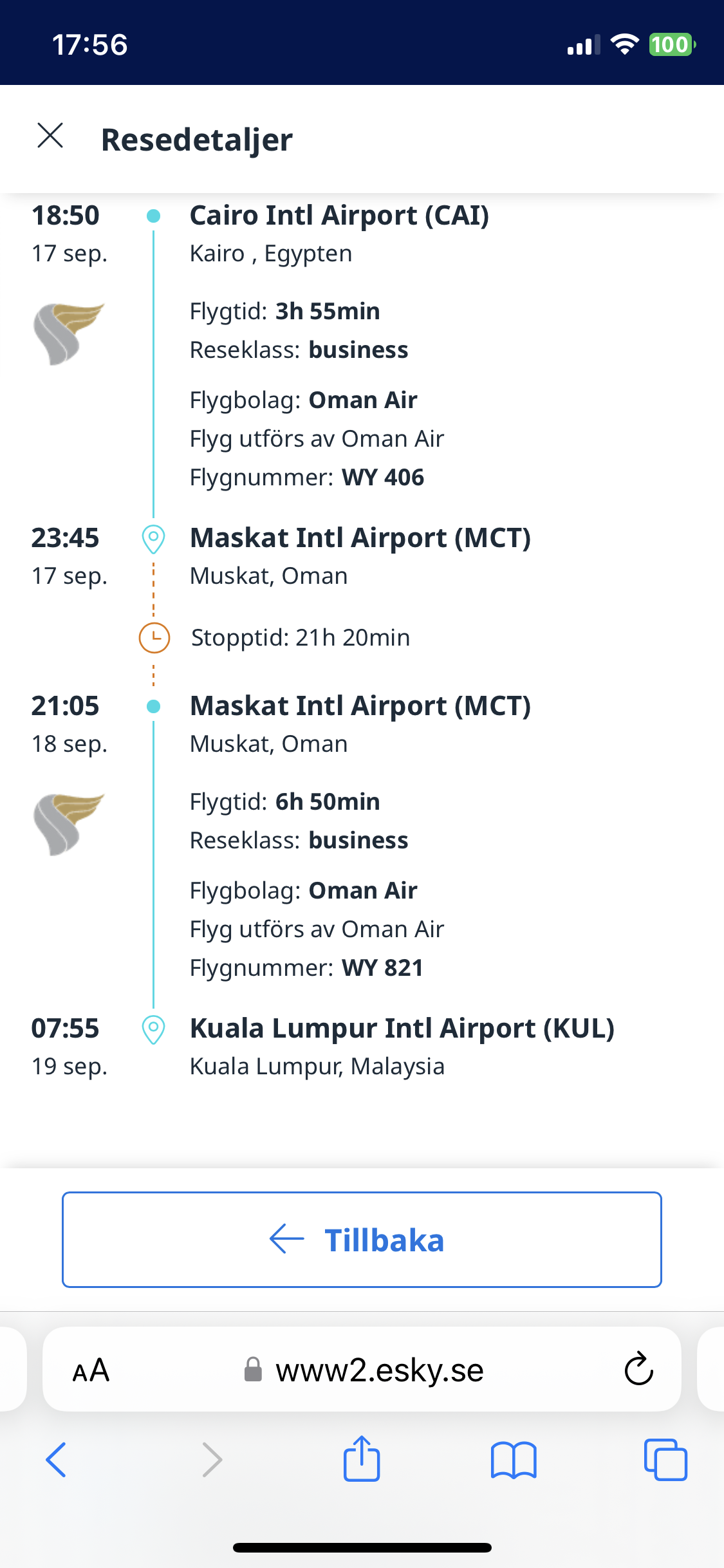The width and height of the screenshot is (724, 1568).
Task: Tap the Stopptid 21h 20min text
Action: coord(301,638)
